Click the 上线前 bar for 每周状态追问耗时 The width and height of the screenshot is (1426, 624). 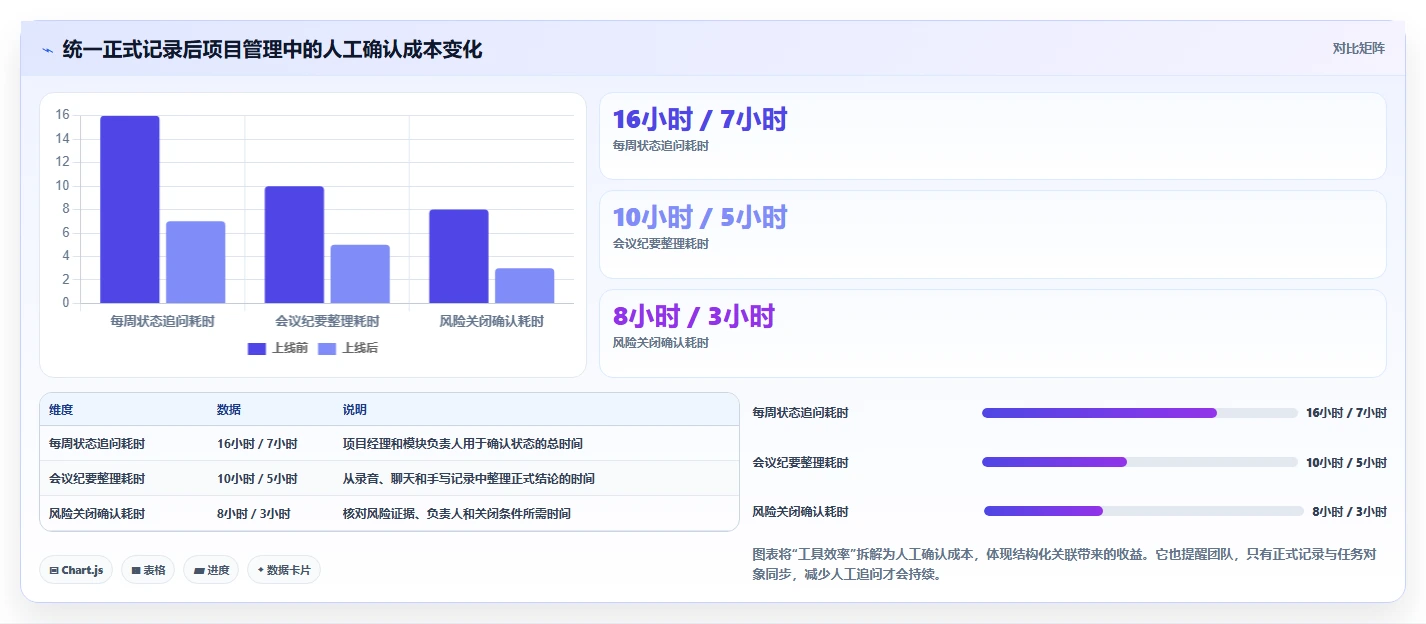click(130, 209)
